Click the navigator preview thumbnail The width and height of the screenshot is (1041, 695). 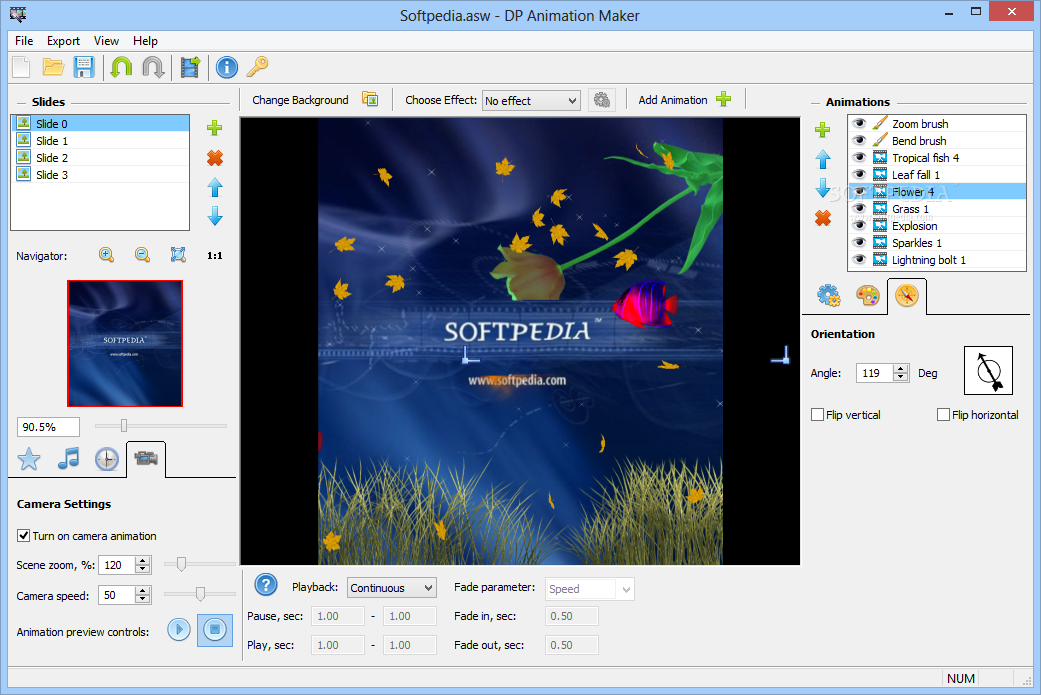[125, 343]
